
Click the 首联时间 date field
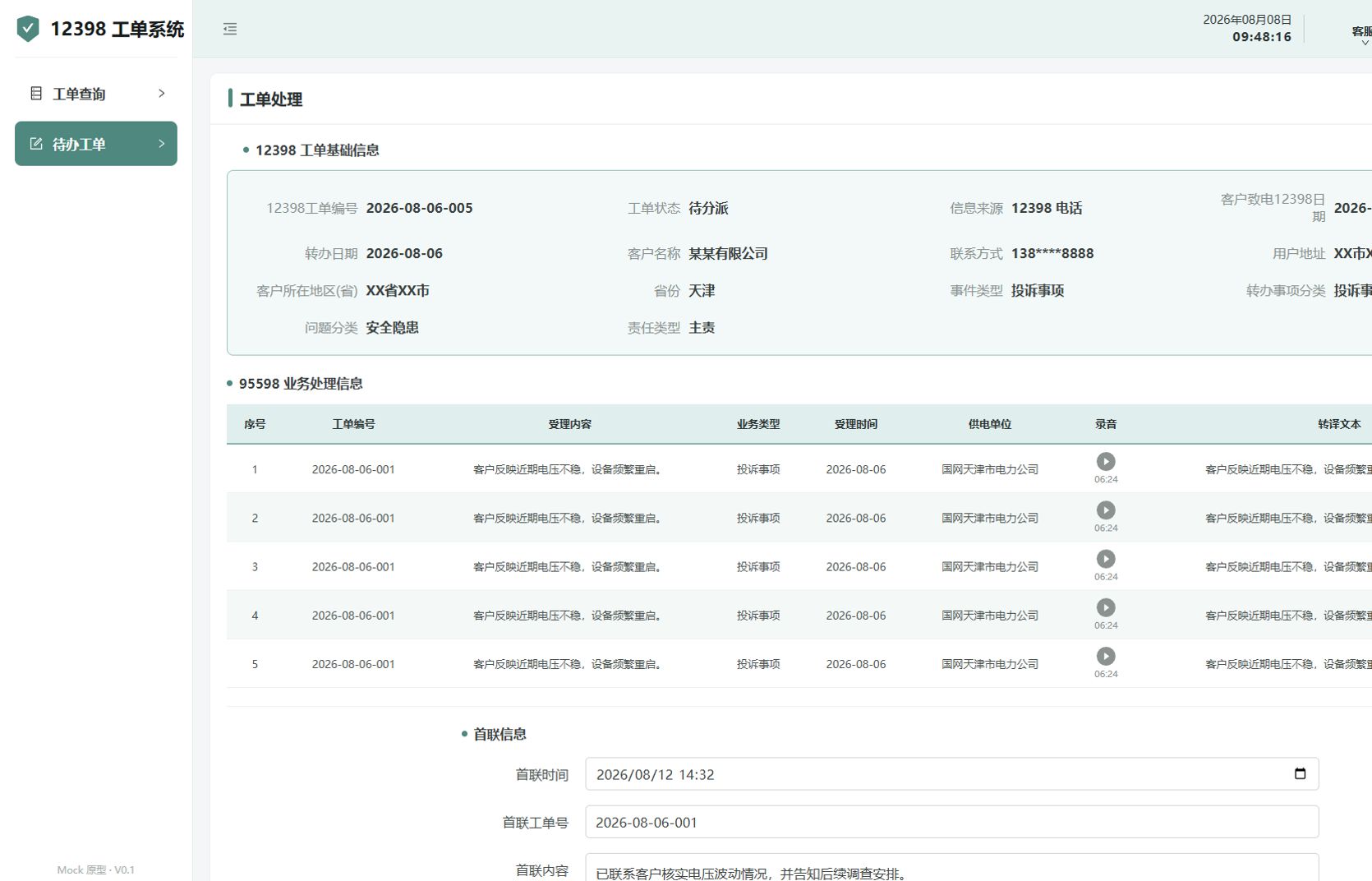click(952, 774)
